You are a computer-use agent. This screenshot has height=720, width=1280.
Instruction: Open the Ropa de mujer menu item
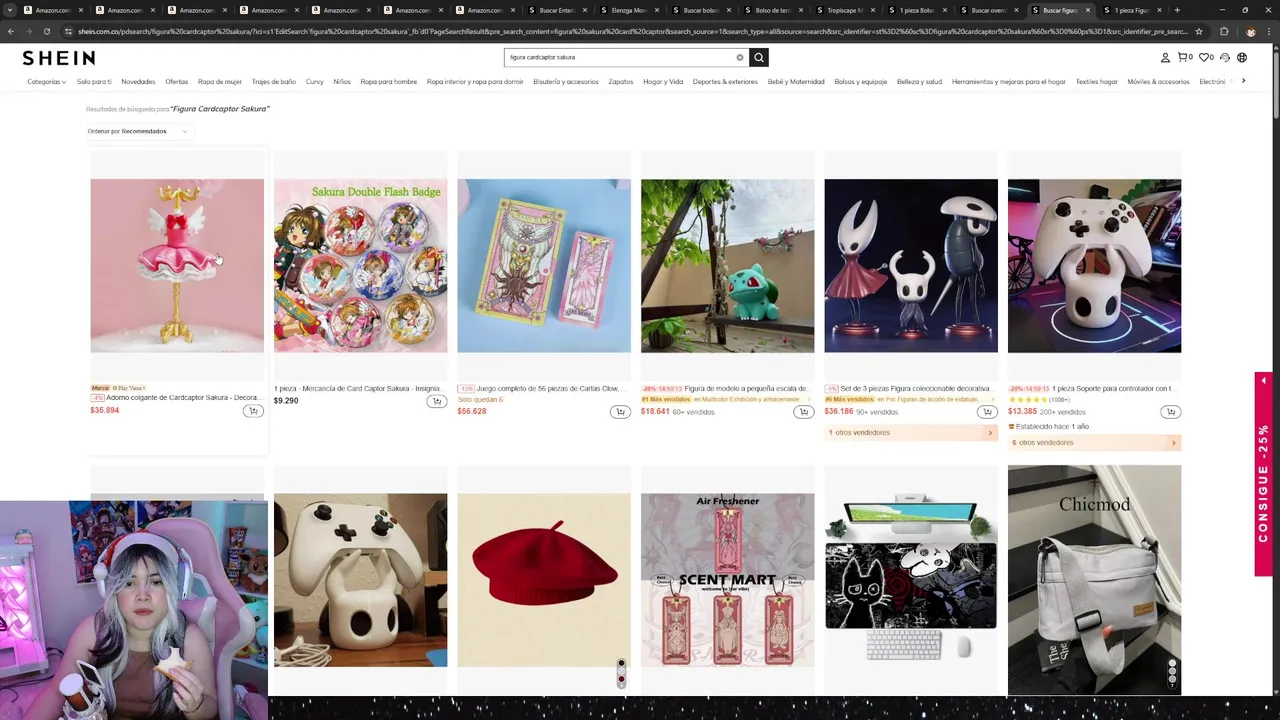[x=220, y=82]
